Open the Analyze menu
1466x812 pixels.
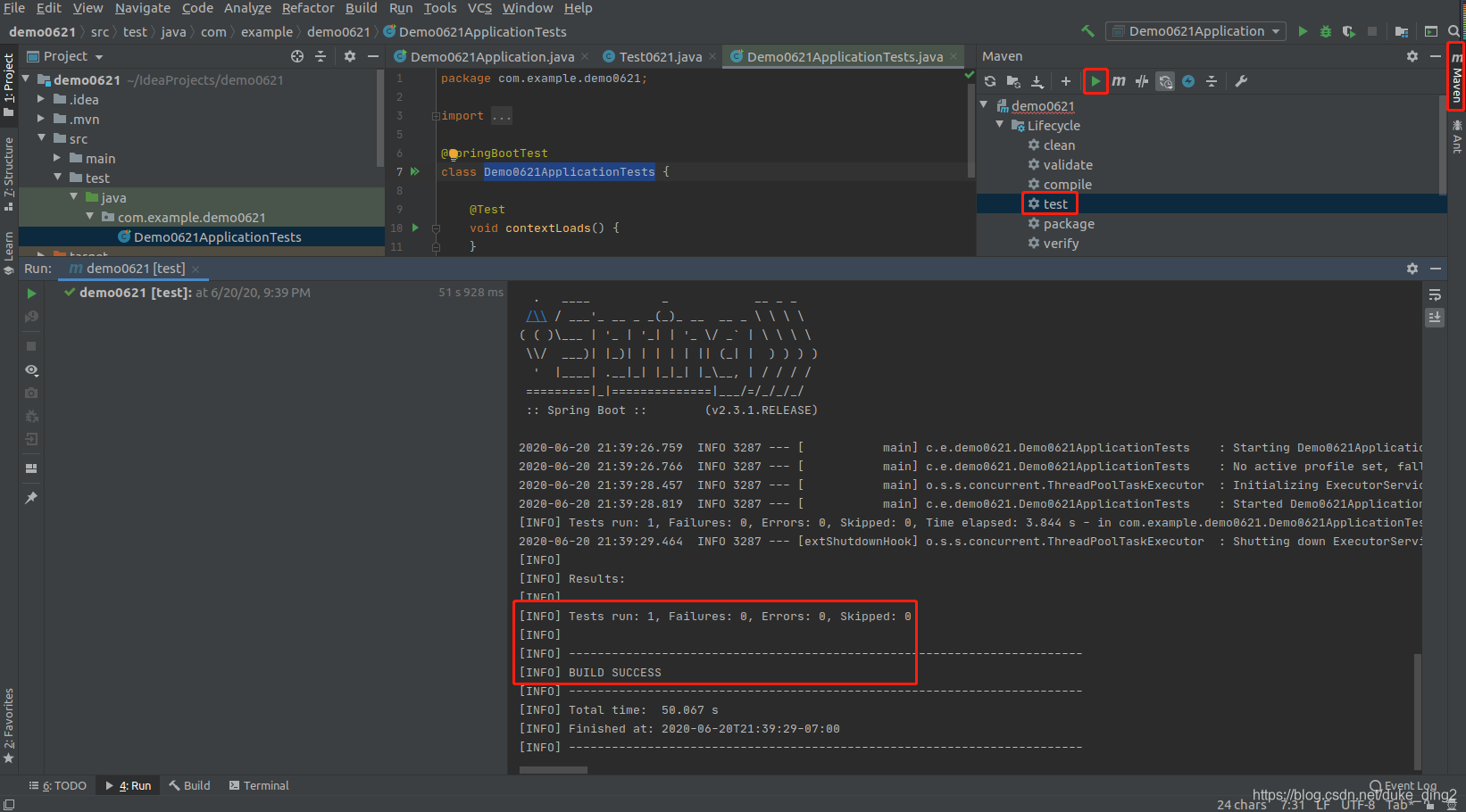(247, 8)
